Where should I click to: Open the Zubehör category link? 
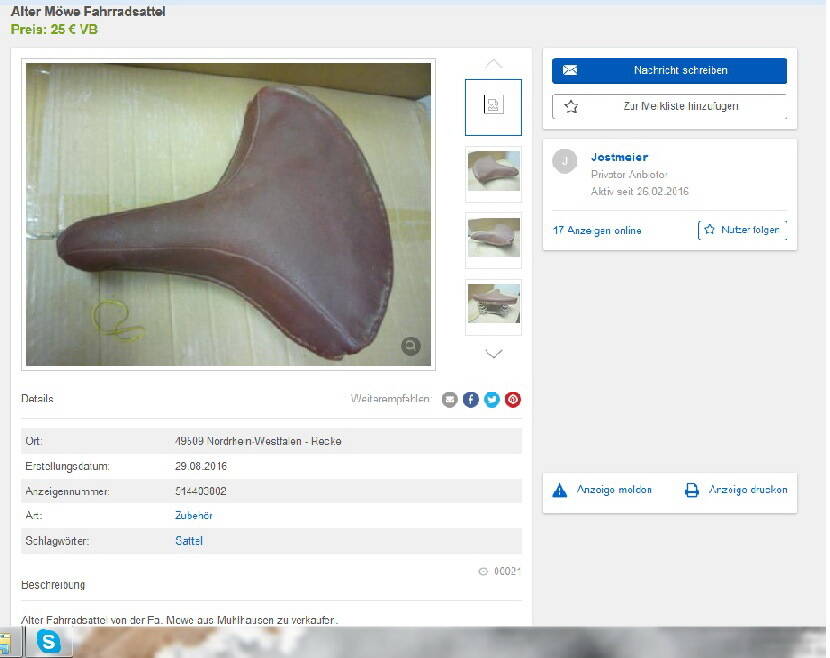pyautogui.click(x=194, y=515)
